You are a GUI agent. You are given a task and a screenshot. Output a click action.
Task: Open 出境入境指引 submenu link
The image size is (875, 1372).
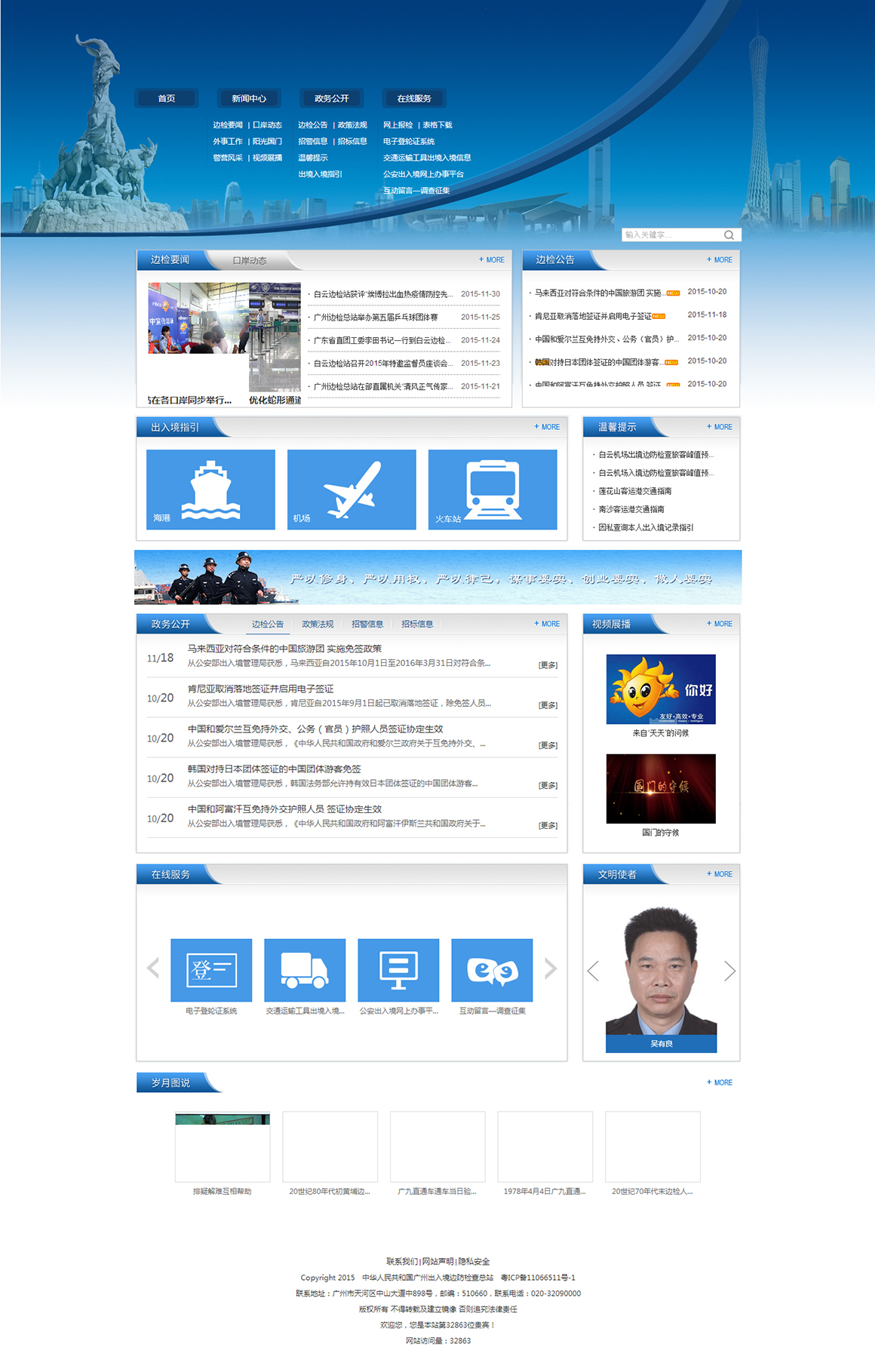tap(320, 174)
